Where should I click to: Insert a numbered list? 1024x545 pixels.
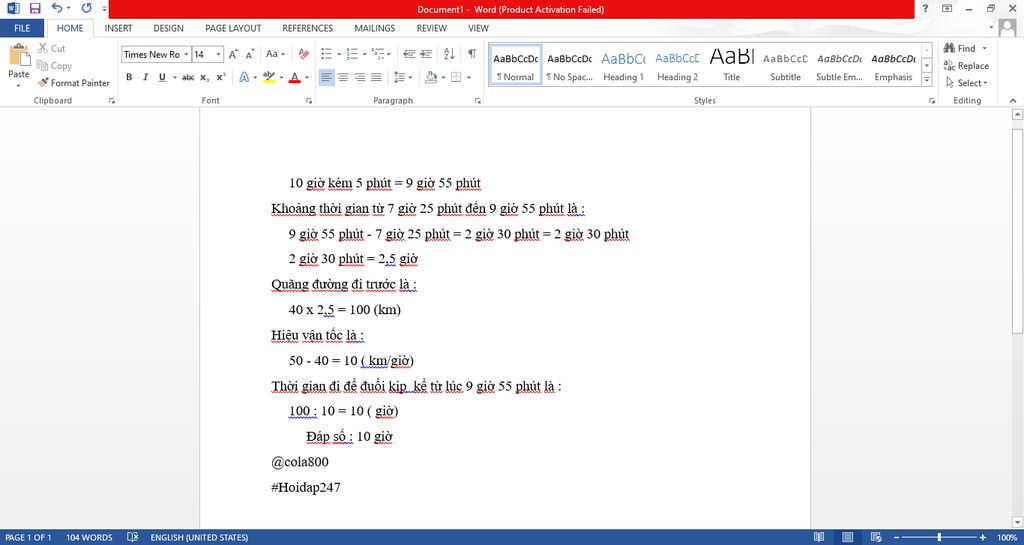(352, 54)
